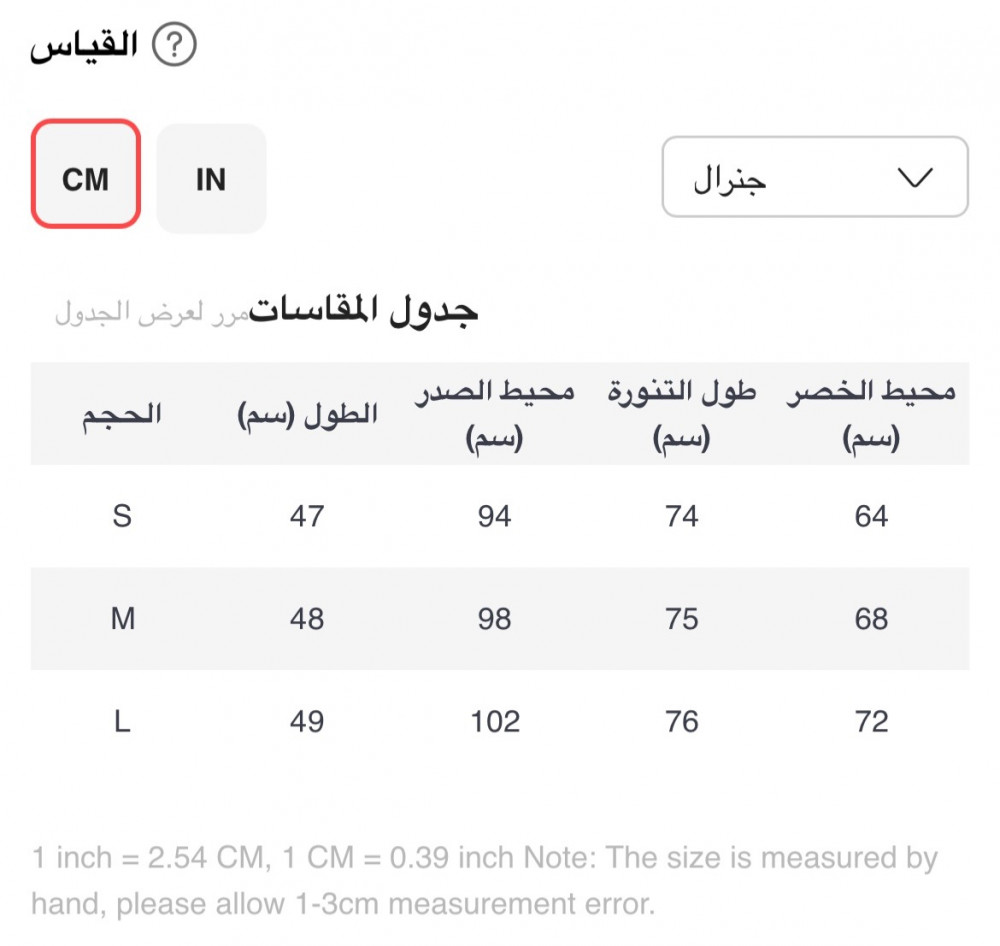This screenshot has height=946, width=1000.
Task: Select the M size row label
Action: pyautogui.click(x=122, y=619)
